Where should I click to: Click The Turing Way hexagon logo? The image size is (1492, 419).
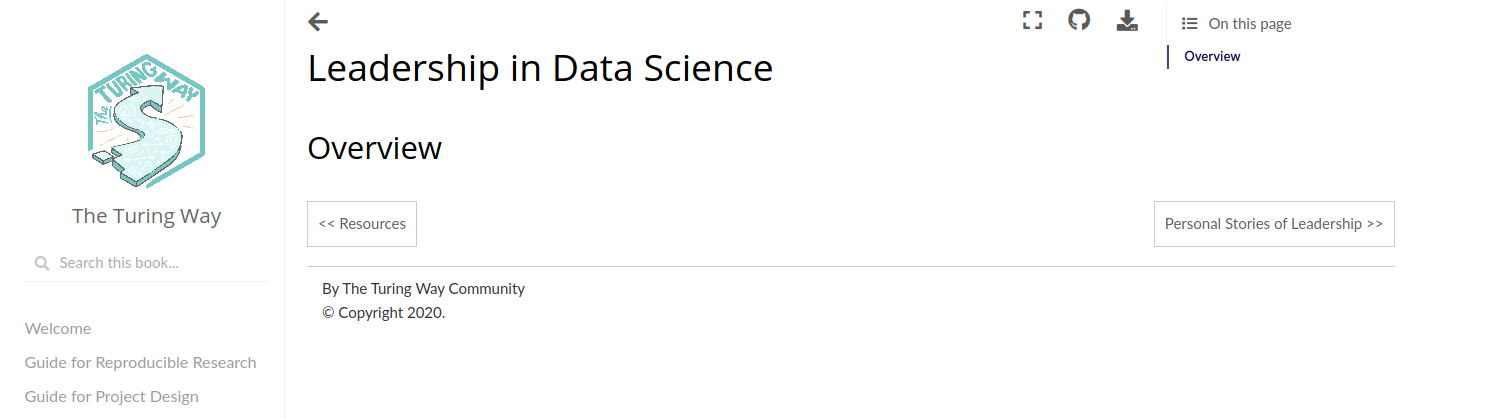(x=147, y=121)
